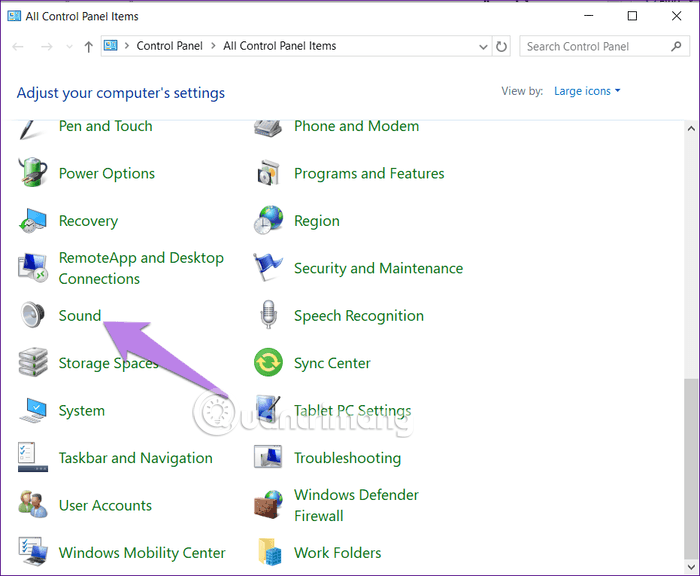This screenshot has width=700, height=576.
Task: Click the Security and Maintenance flag icon
Action: (x=268, y=267)
